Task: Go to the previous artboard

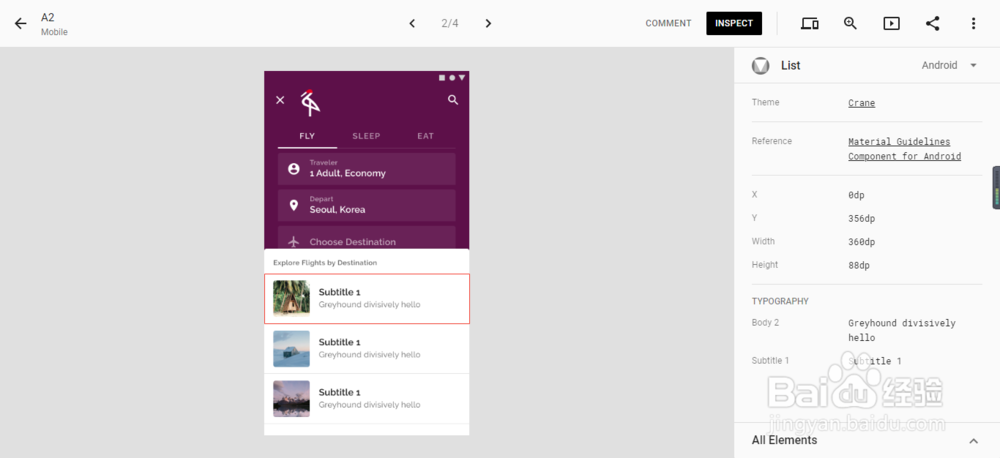Action: (412, 24)
